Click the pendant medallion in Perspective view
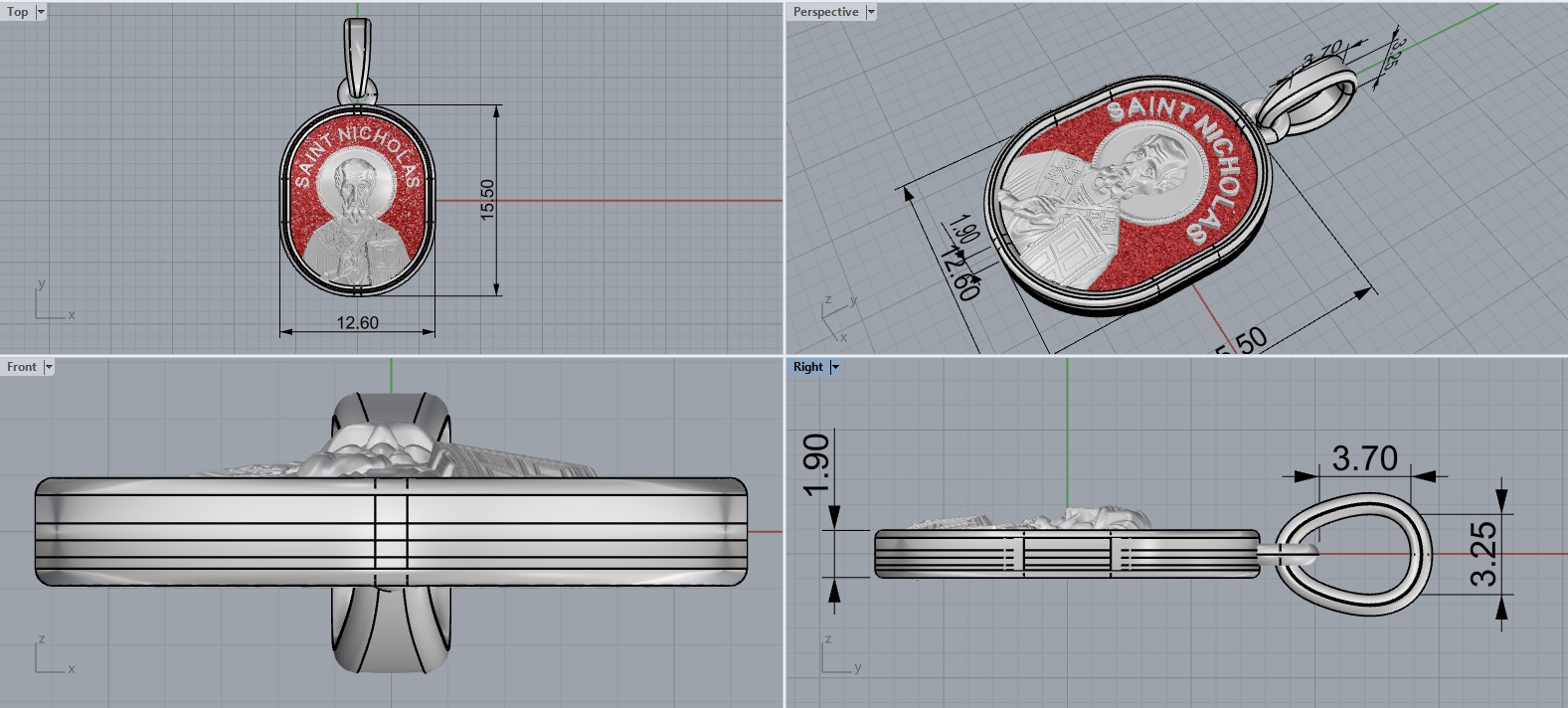1568x708 pixels. tap(1131, 197)
